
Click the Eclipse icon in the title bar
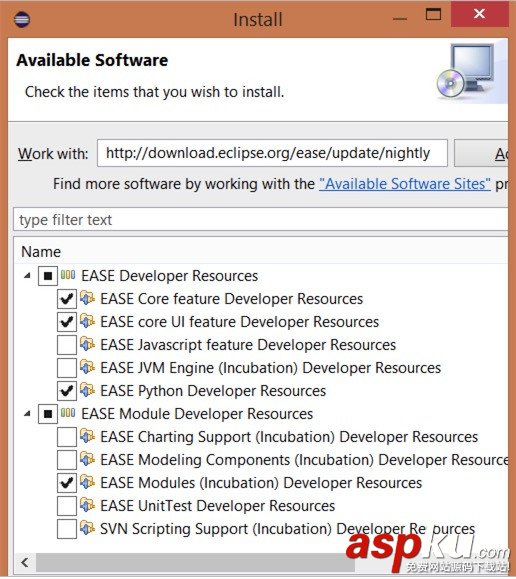tap(22, 19)
